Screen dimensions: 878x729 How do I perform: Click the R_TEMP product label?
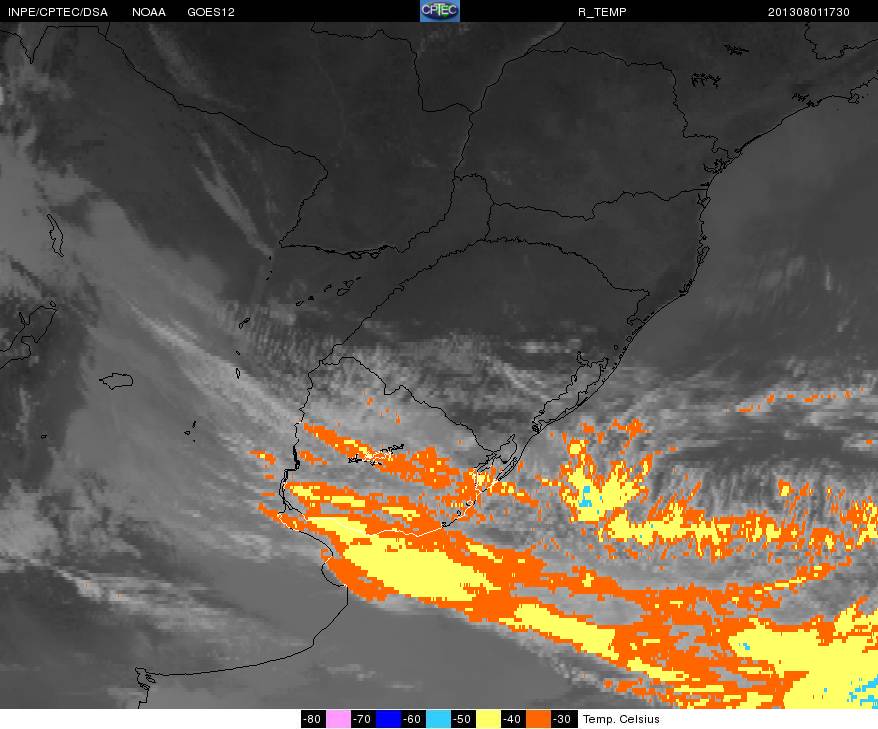[x=602, y=12]
